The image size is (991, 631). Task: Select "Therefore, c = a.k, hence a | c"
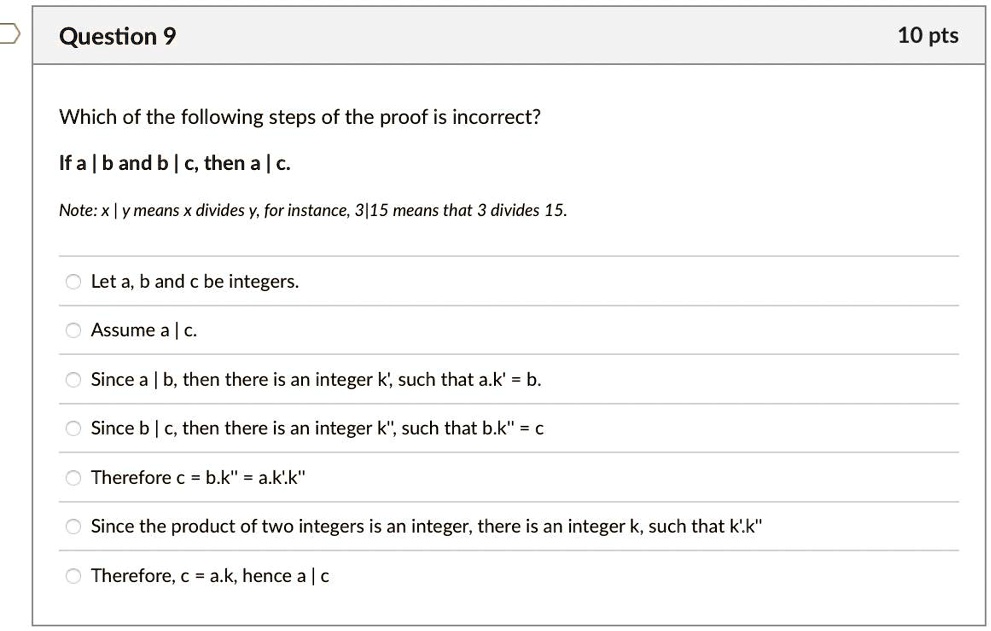[72, 575]
